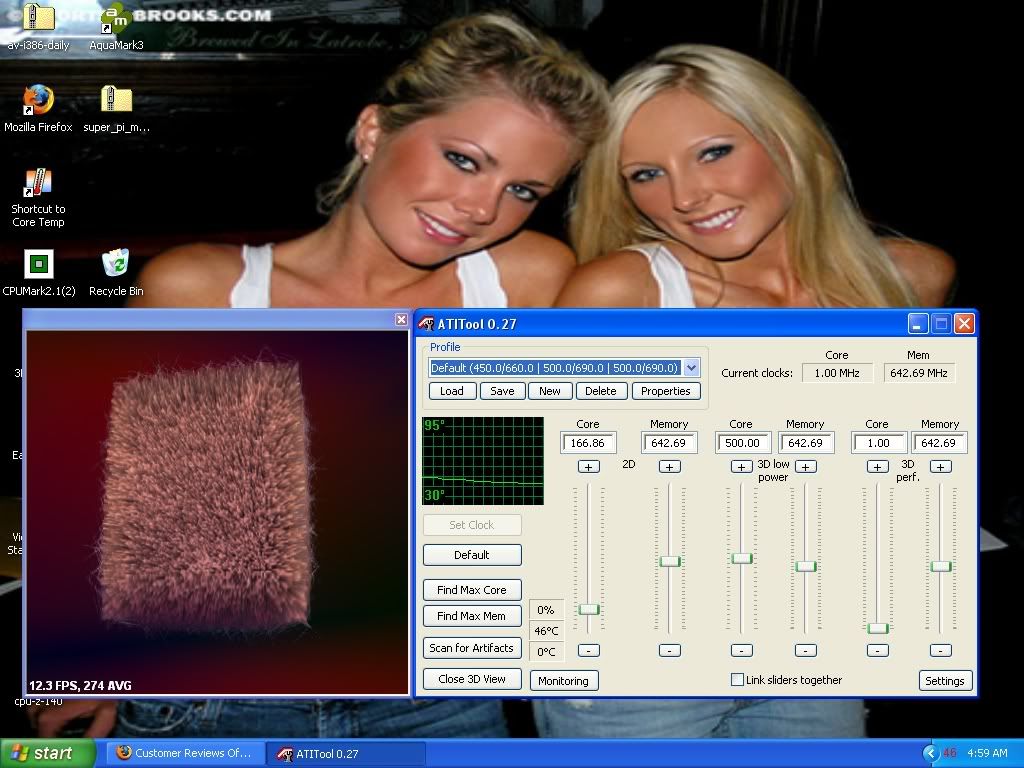Open the Settings button in ATITool
The height and width of the screenshot is (768, 1024).
click(x=944, y=681)
